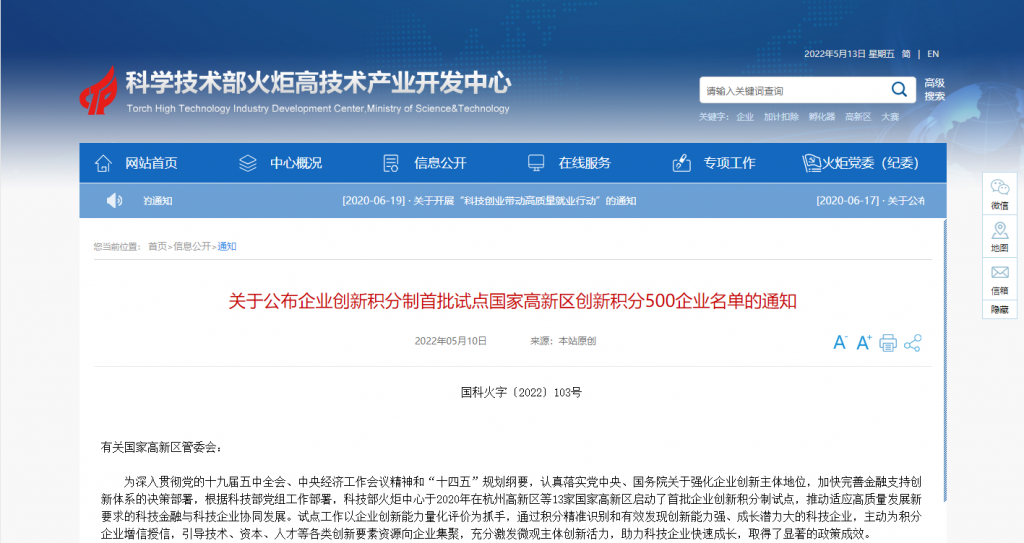
Task: Expand the 在线服务 navigation menu
Action: click(569, 163)
